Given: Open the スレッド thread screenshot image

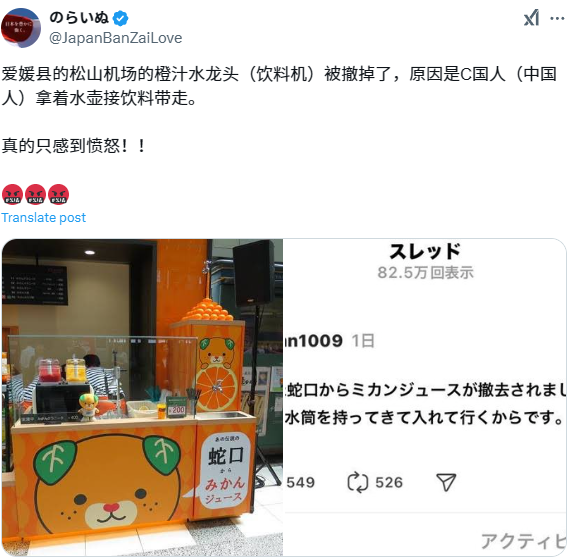Looking at the screenshot, I should pyautogui.click(x=425, y=397).
